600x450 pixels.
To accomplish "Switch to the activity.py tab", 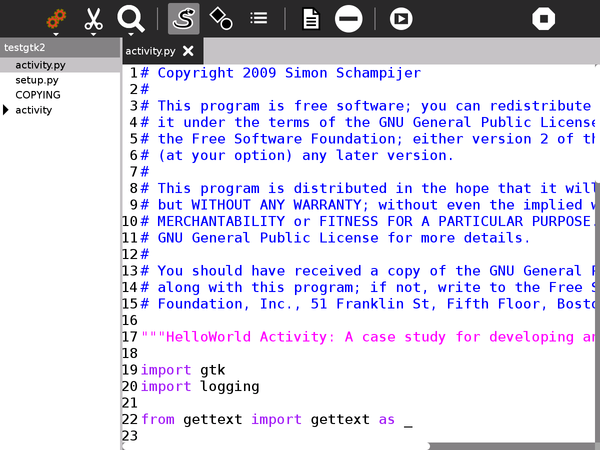I will click(149, 50).
